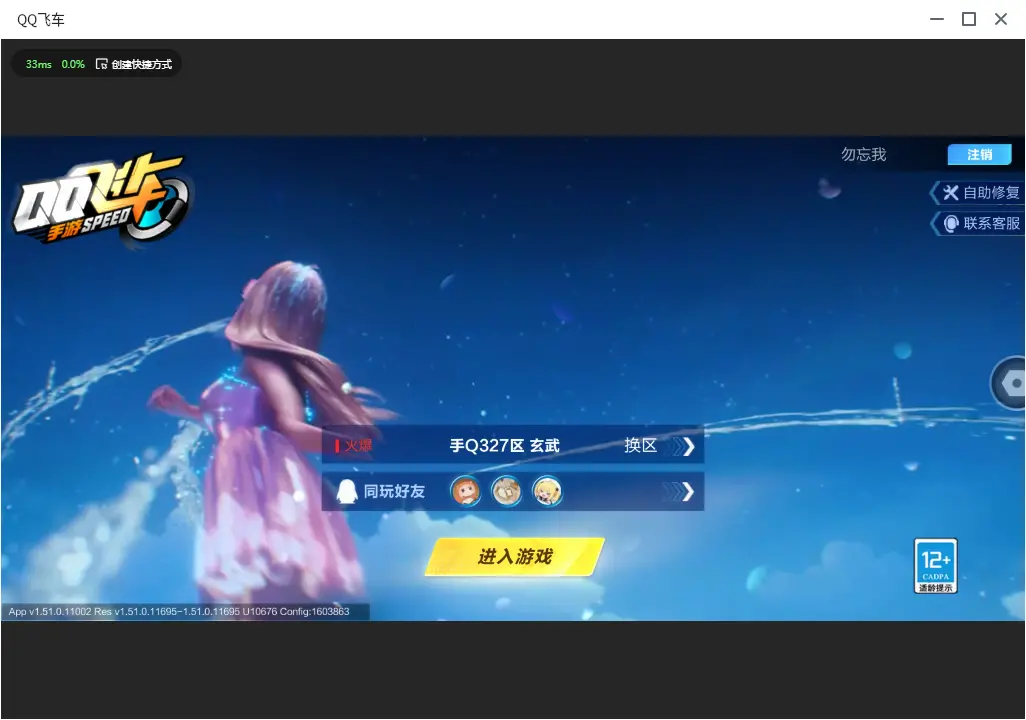Open 自助修复 self-repair tool

979,192
